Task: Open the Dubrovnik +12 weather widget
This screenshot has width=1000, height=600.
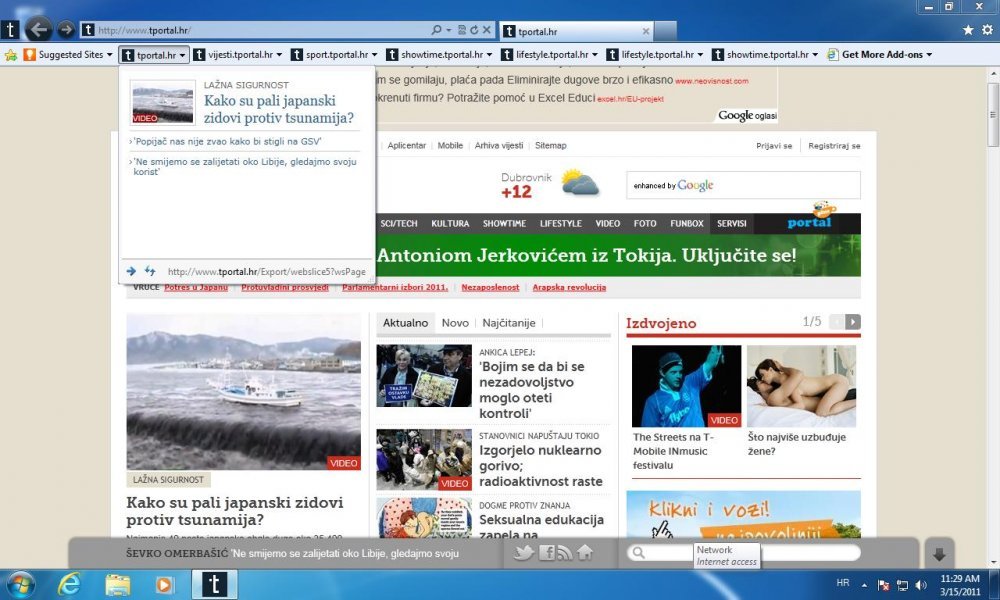Action: [x=550, y=185]
